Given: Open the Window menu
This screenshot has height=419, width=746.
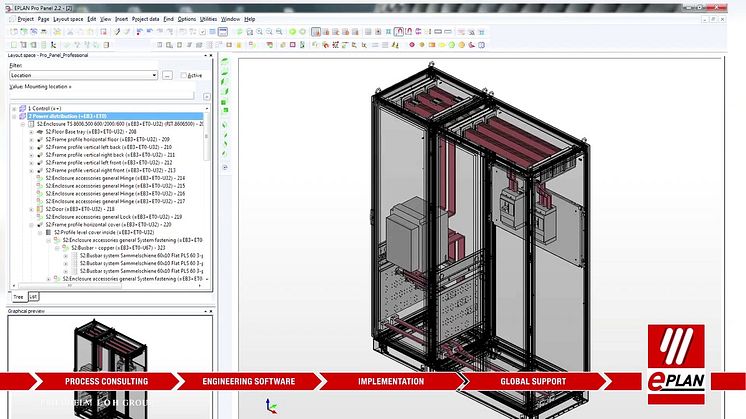Looking at the screenshot, I should pos(230,19).
